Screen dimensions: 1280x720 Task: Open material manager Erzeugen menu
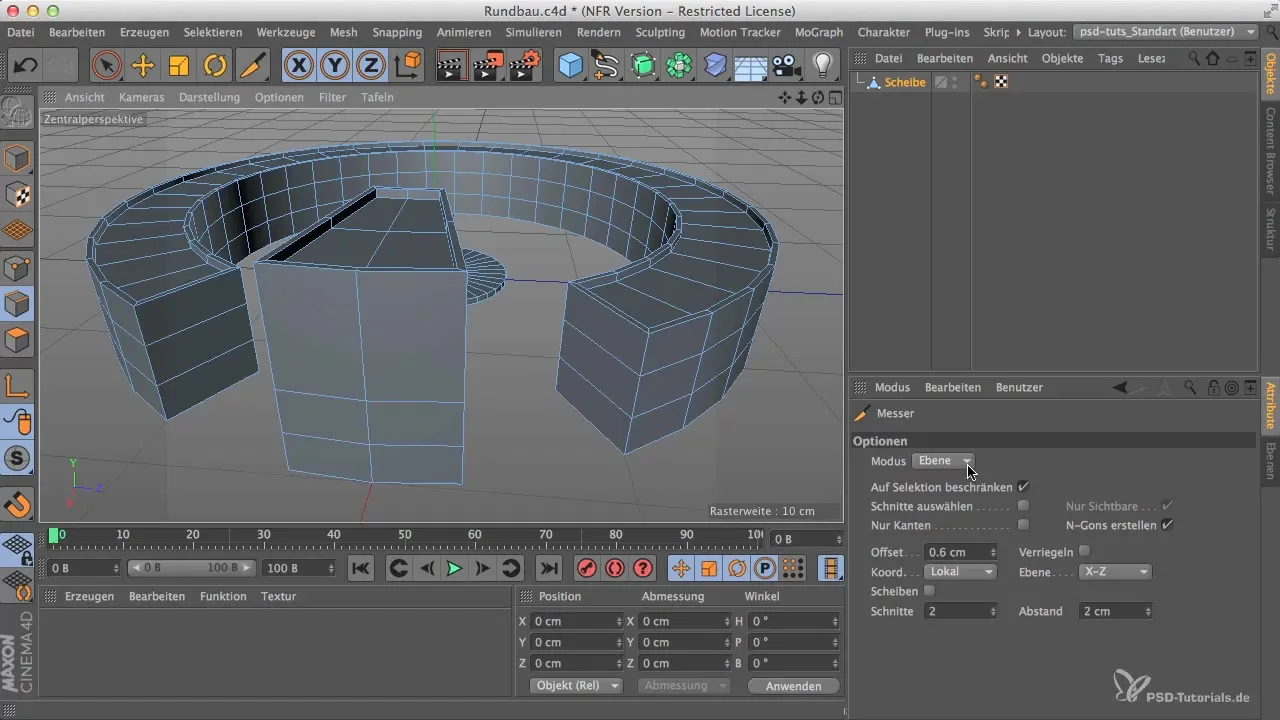tap(89, 596)
